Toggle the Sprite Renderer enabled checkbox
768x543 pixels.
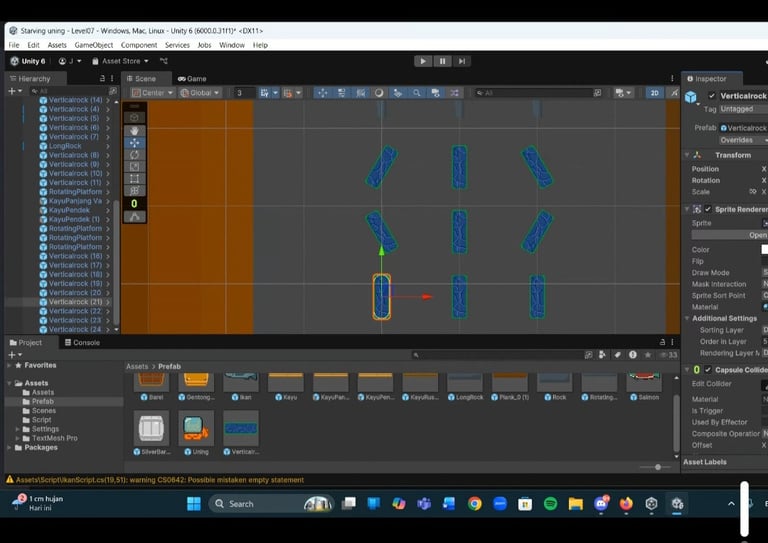pos(708,209)
